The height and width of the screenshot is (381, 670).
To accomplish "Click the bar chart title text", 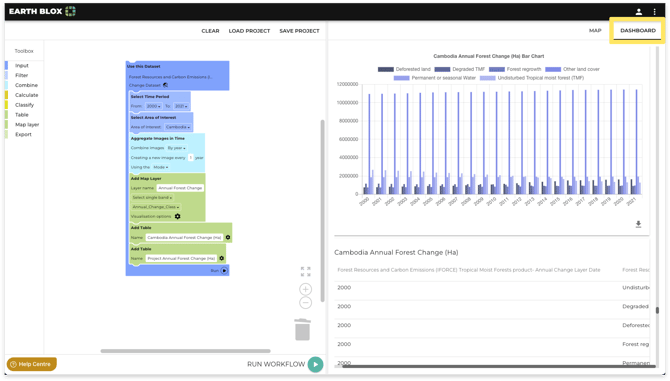I will coord(488,56).
